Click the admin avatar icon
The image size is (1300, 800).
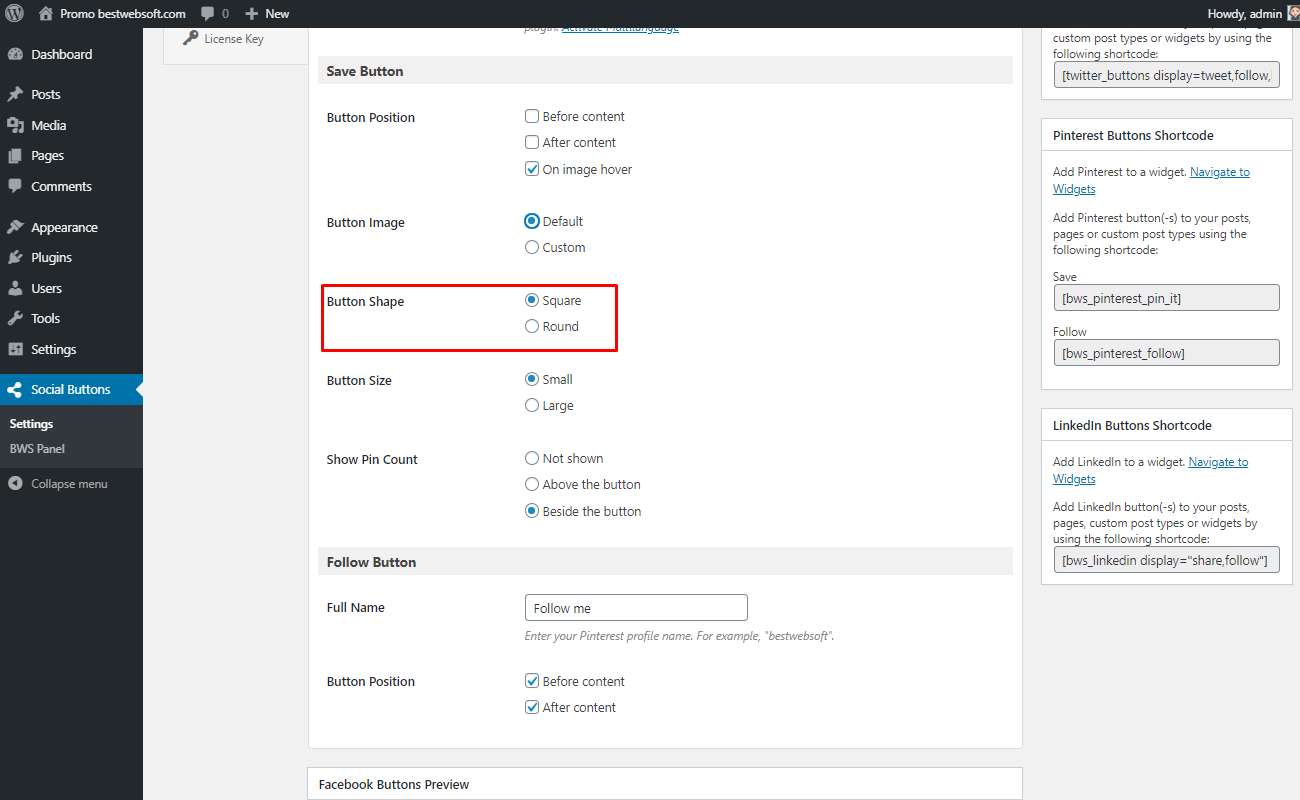pyautogui.click(x=1292, y=14)
